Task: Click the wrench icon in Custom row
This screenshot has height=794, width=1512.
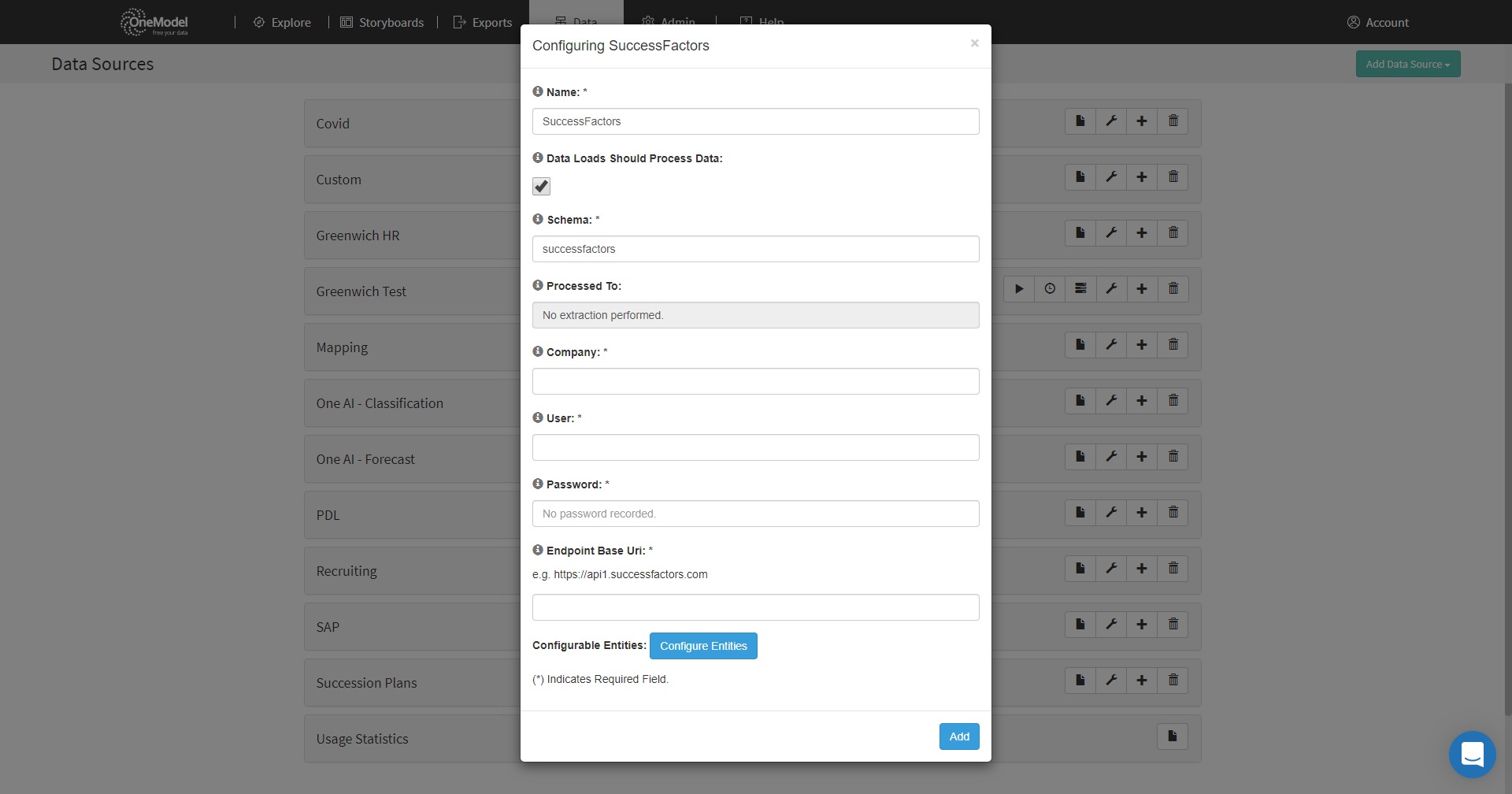Action: (1111, 177)
